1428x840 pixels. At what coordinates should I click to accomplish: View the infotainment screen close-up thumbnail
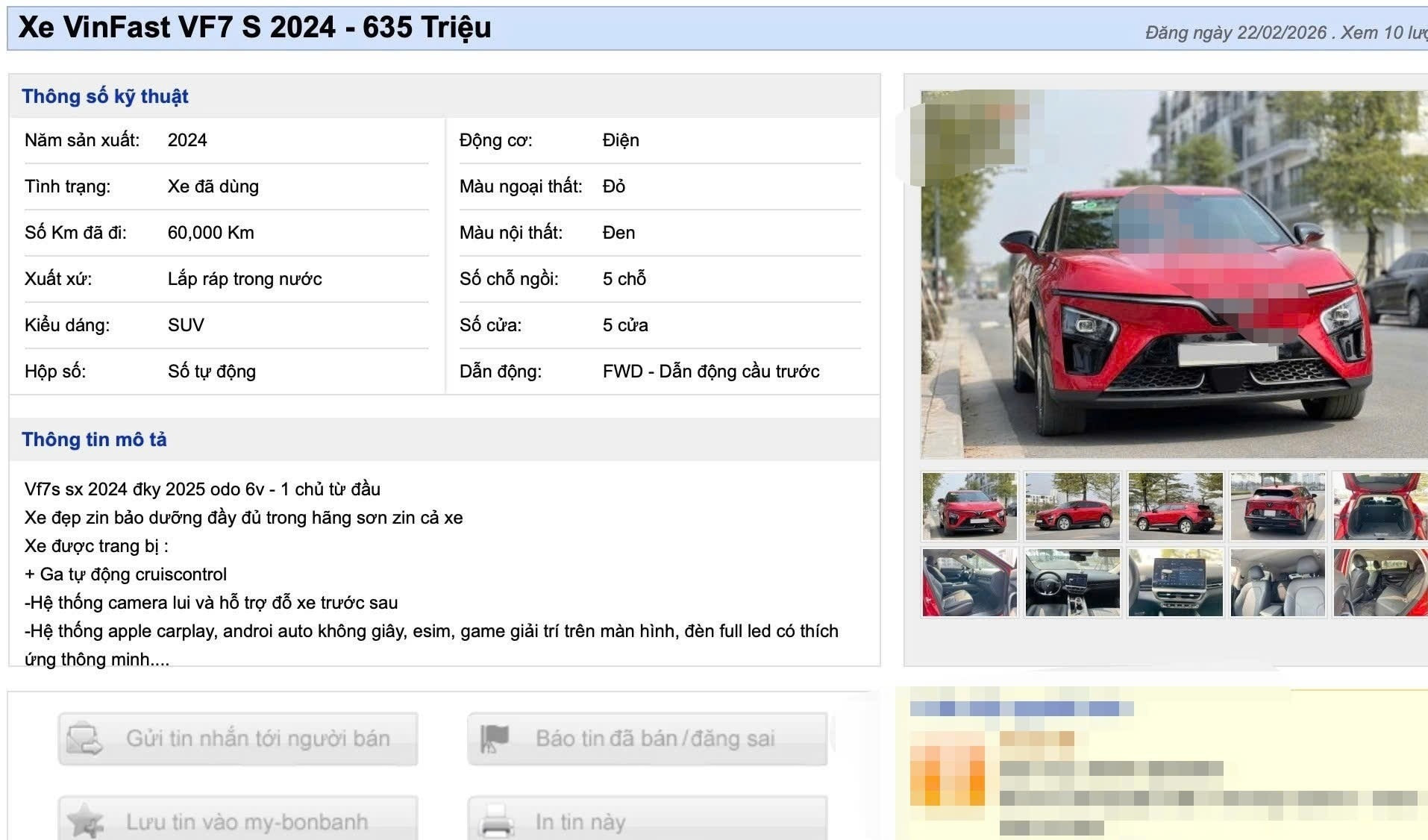[1175, 583]
